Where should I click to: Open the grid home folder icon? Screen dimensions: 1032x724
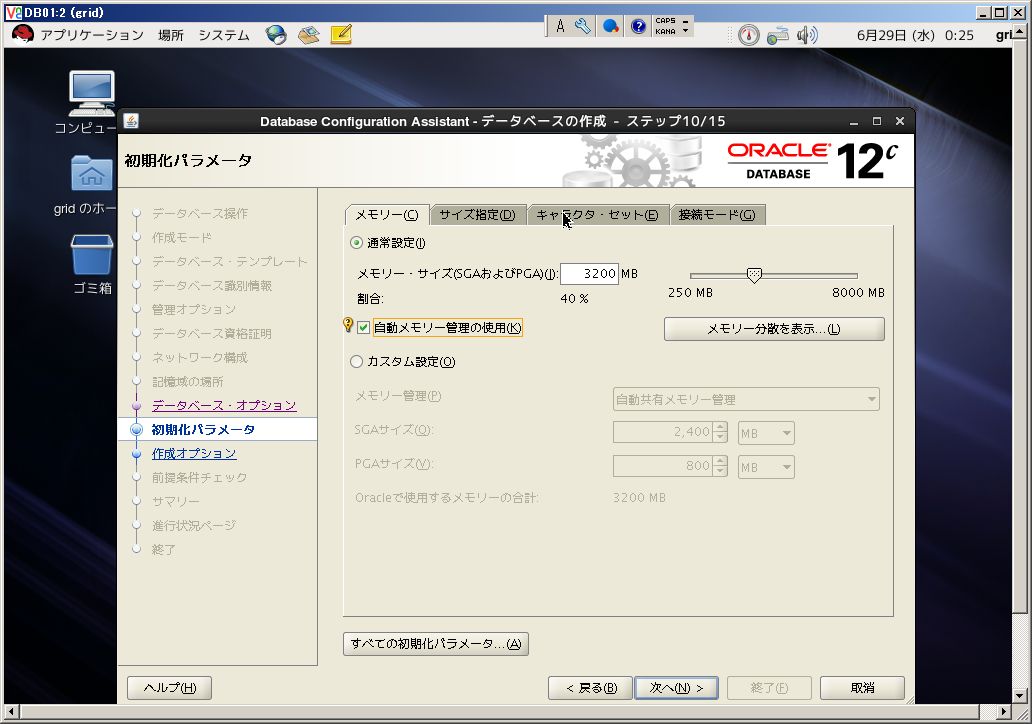coord(91,173)
